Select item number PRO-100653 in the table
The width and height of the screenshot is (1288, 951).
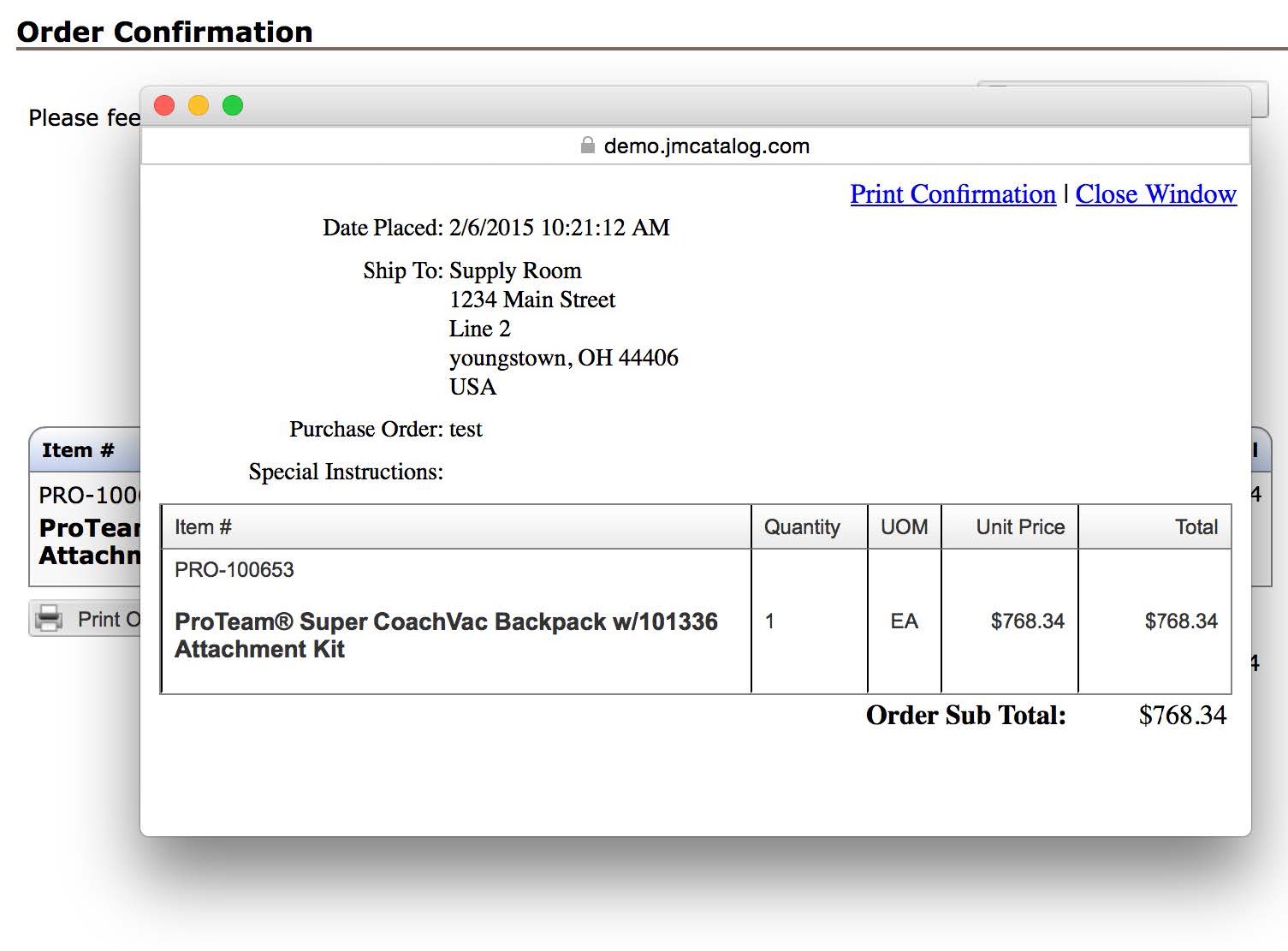(234, 570)
